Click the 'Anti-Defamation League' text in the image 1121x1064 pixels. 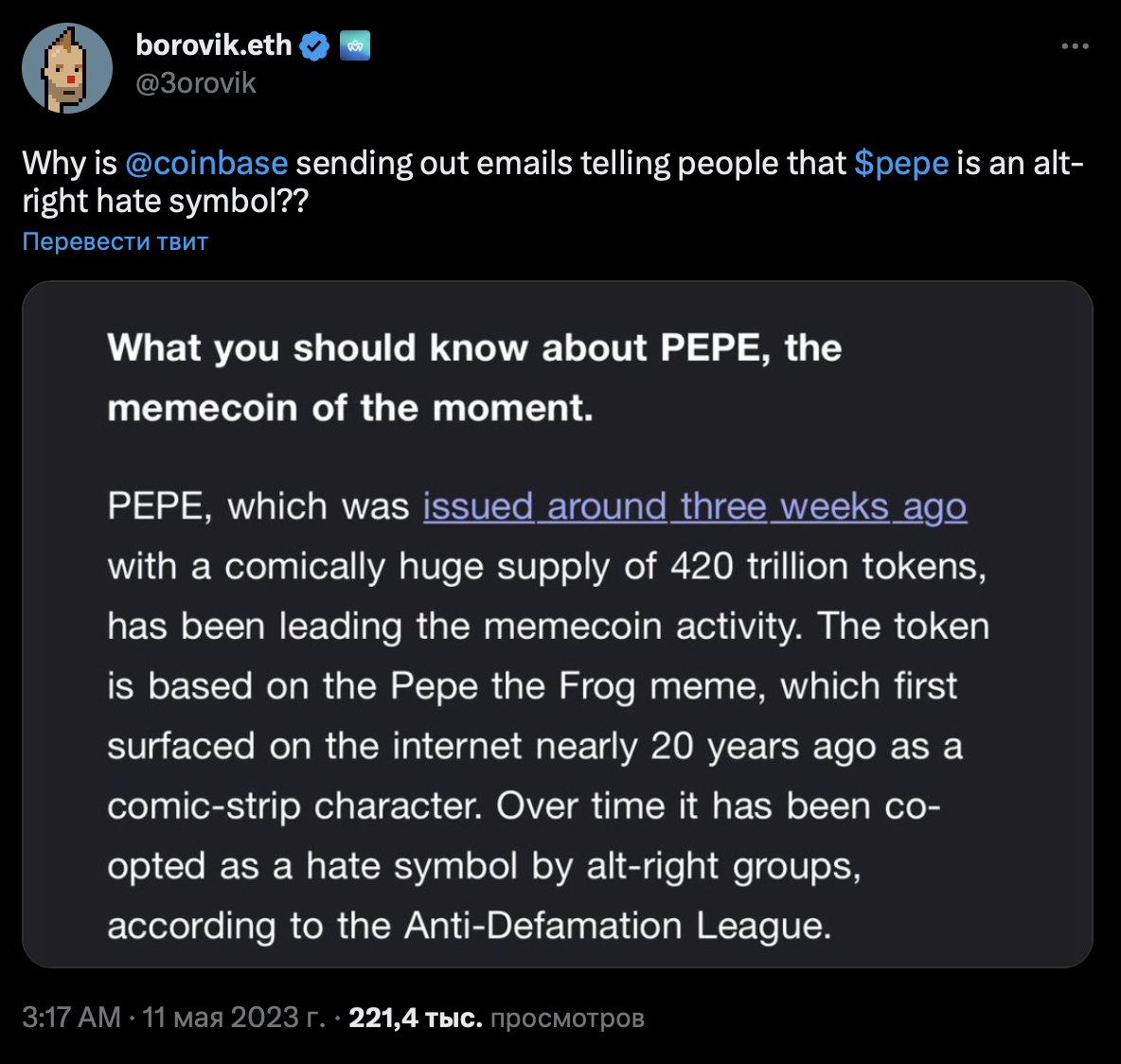coord(616,926)
